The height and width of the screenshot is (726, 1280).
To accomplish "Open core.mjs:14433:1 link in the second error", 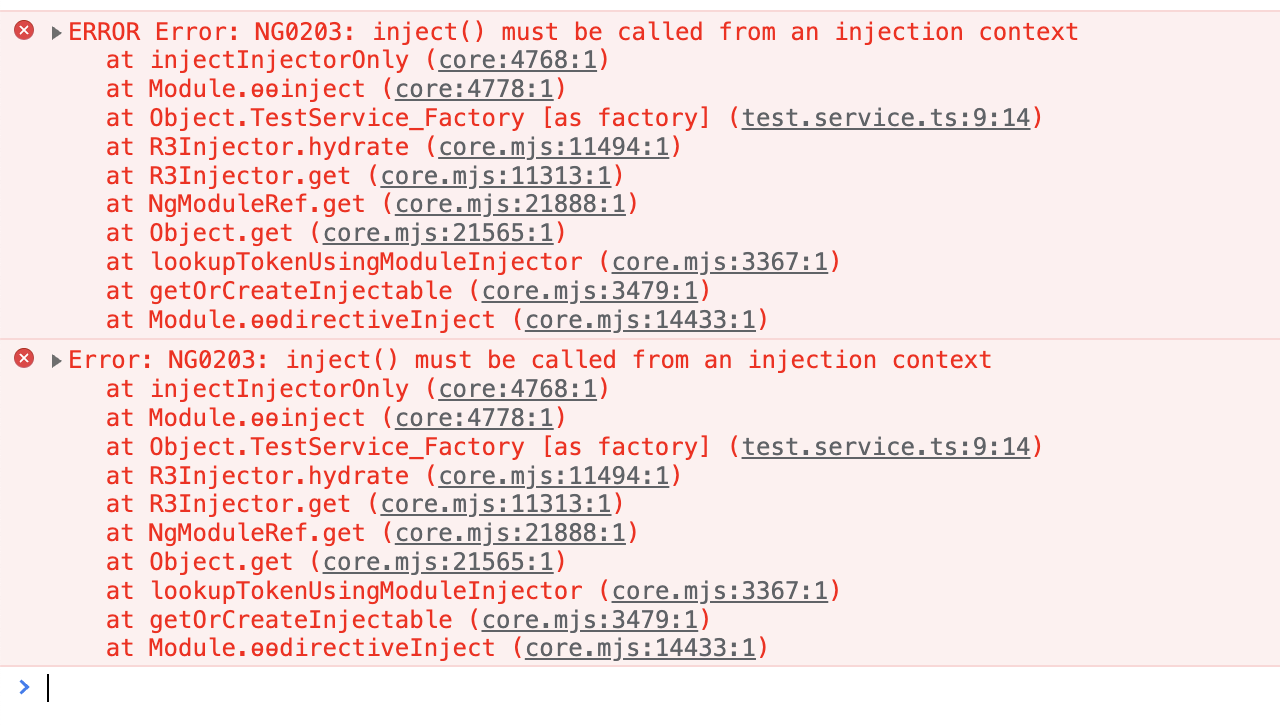I will pos(640,648).
